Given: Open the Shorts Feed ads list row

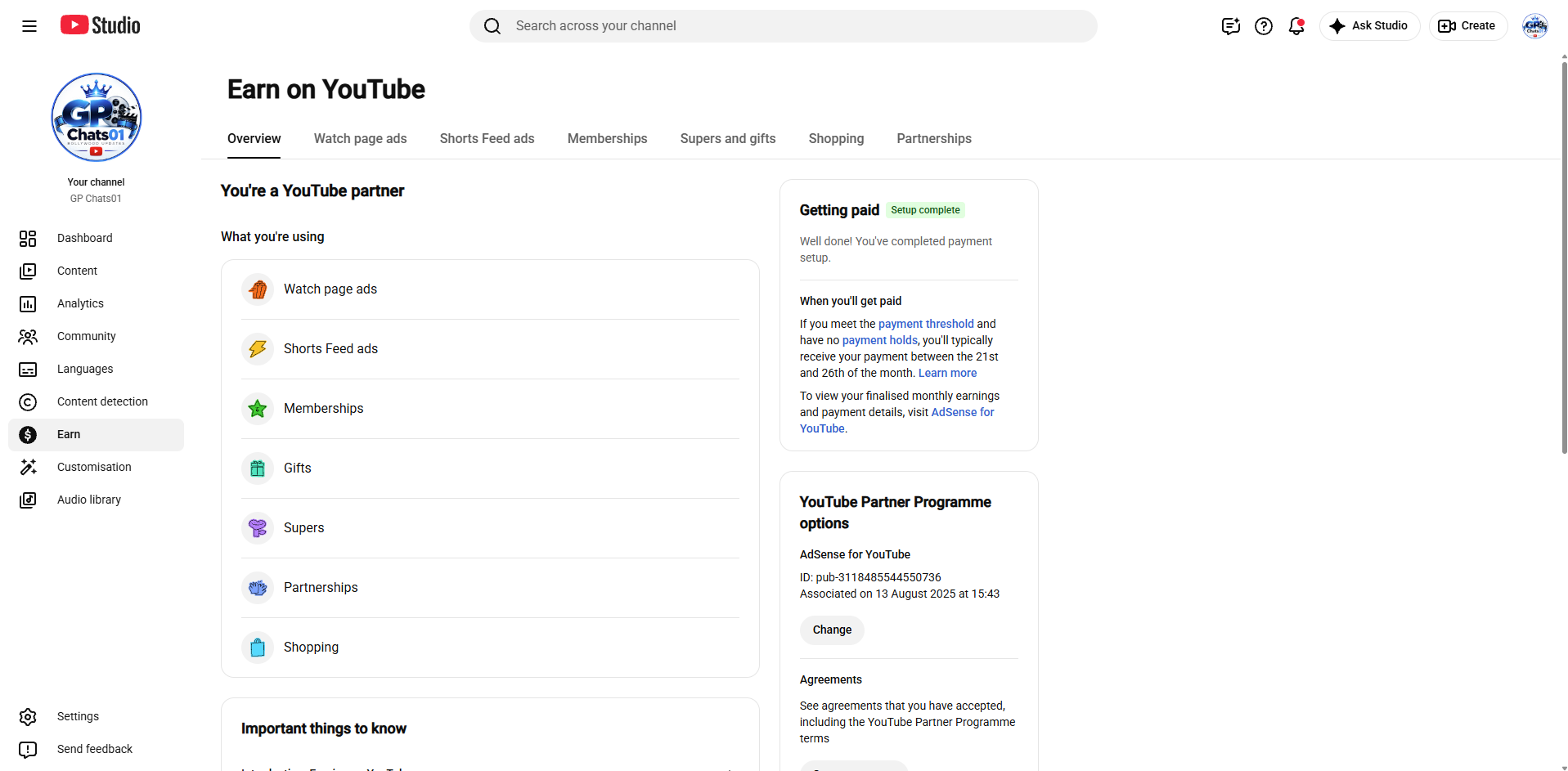Looking at the screenshot, I should coord(490,349).
